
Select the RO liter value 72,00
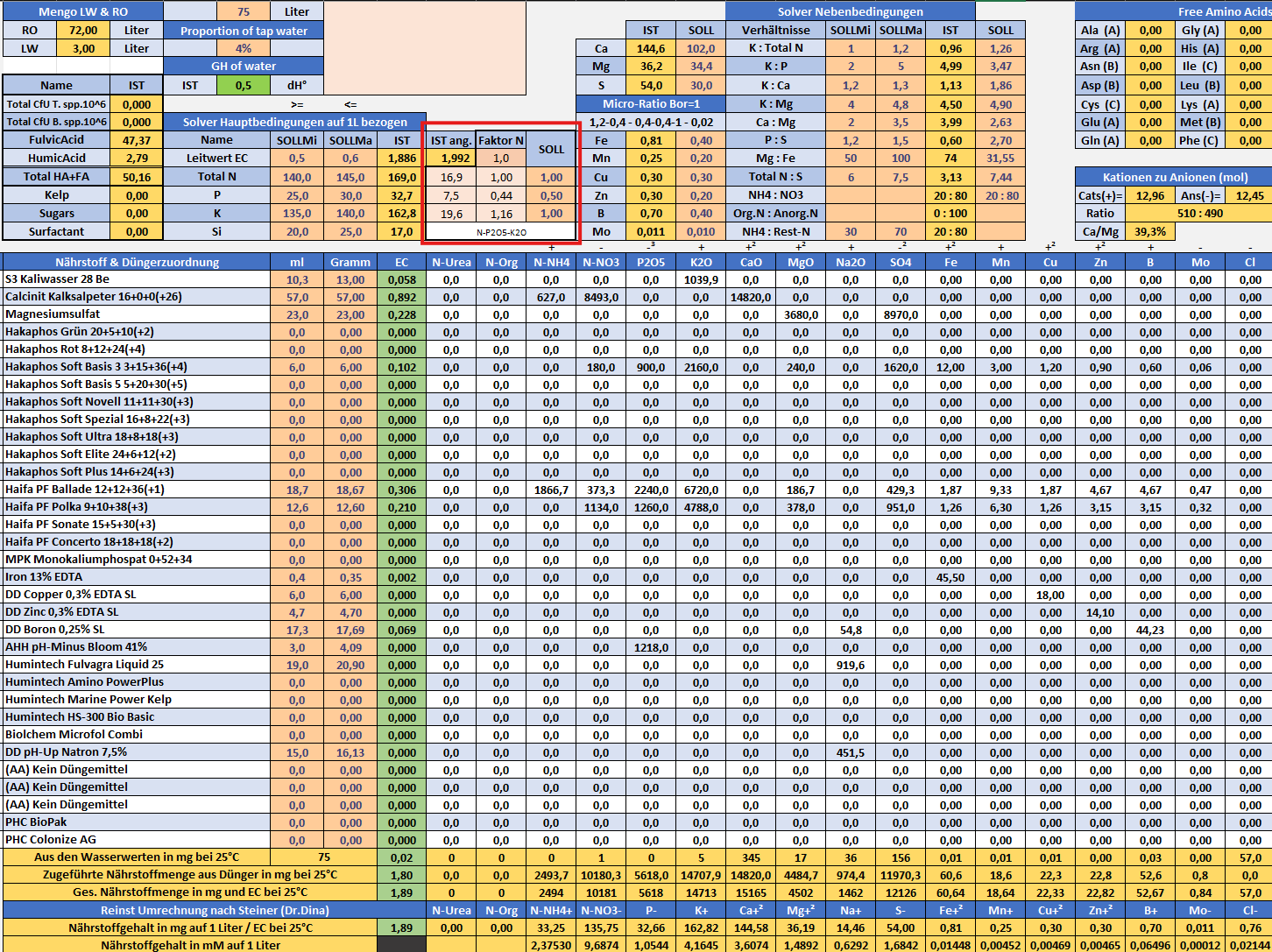pyautogui.click(x=83, y=30)
